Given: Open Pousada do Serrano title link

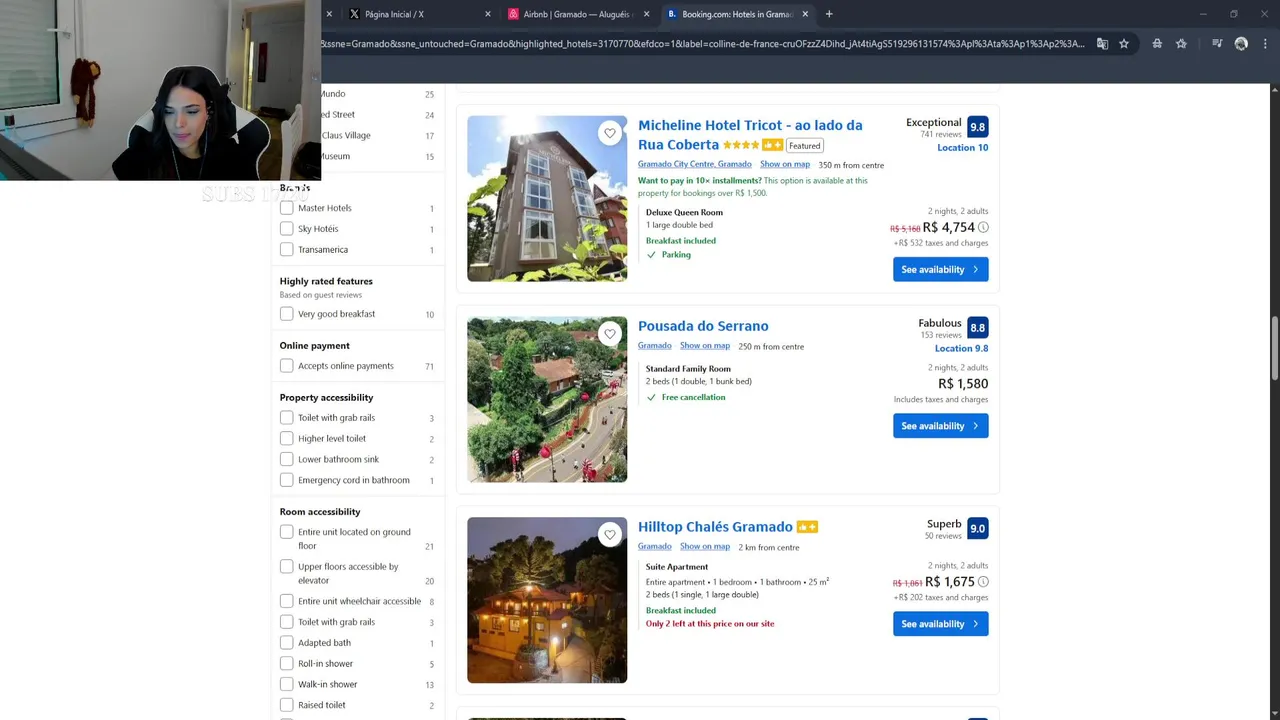Looking at the screenshot, I should (x=703, y=326).
